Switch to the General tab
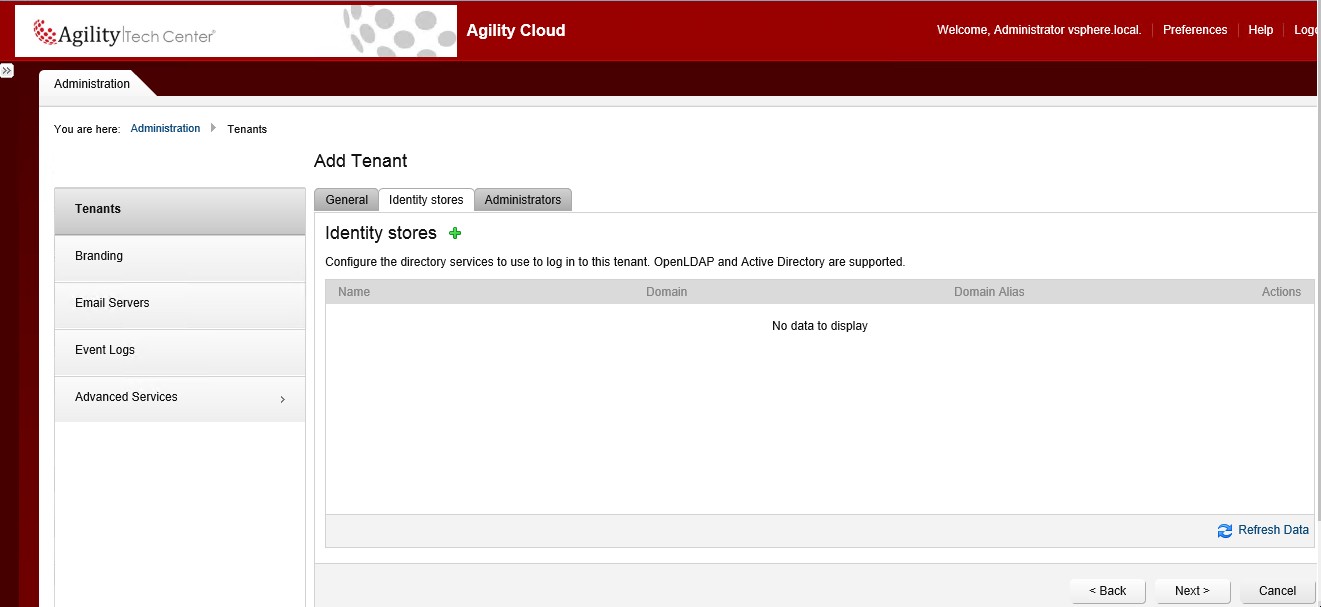Screen dimensions: 1321x607 (x=346, y=200)
